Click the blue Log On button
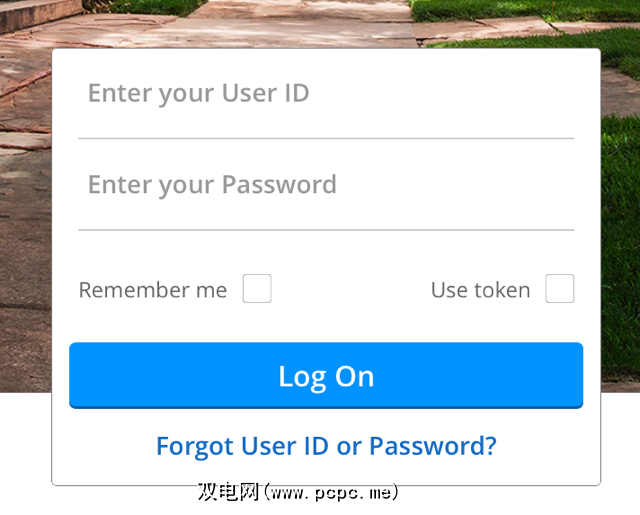The image size is (640, 515). (326, 375)
